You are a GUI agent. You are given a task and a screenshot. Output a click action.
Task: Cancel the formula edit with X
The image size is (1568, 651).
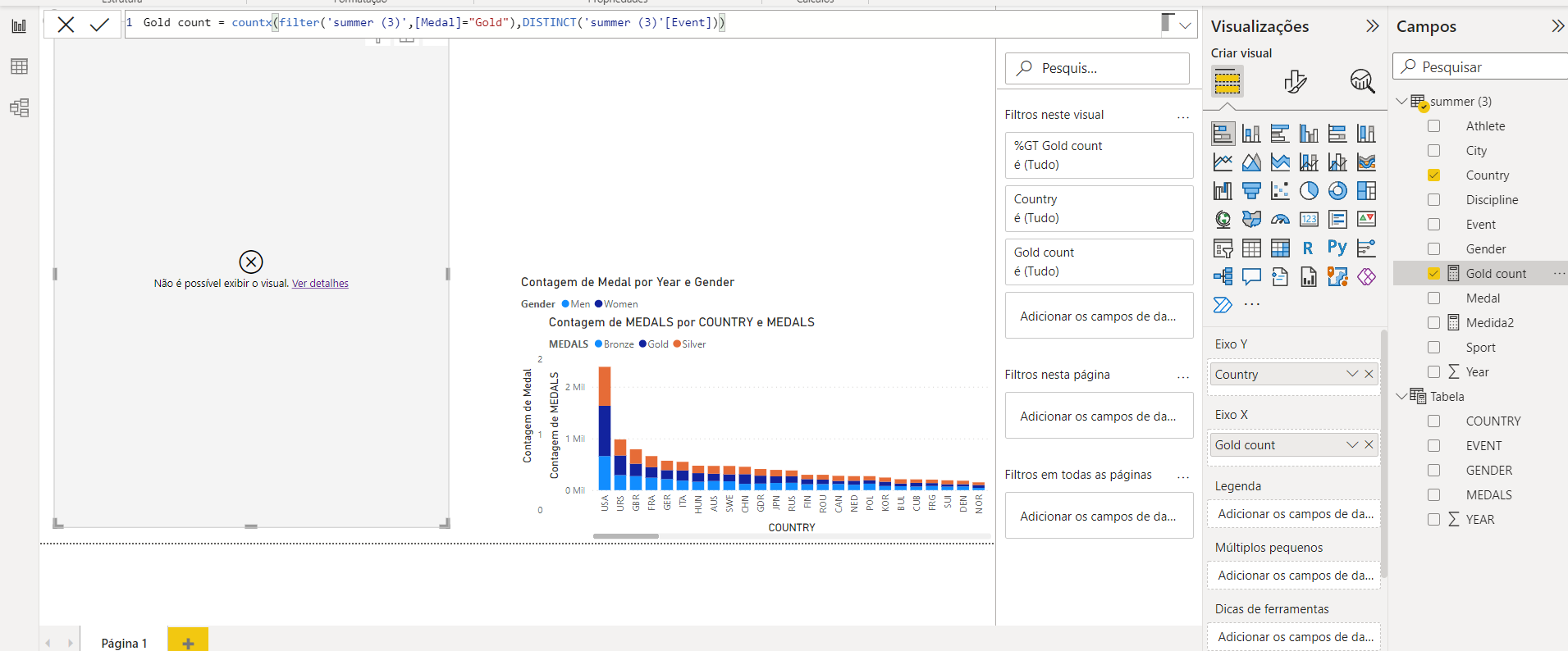point(66,25)
